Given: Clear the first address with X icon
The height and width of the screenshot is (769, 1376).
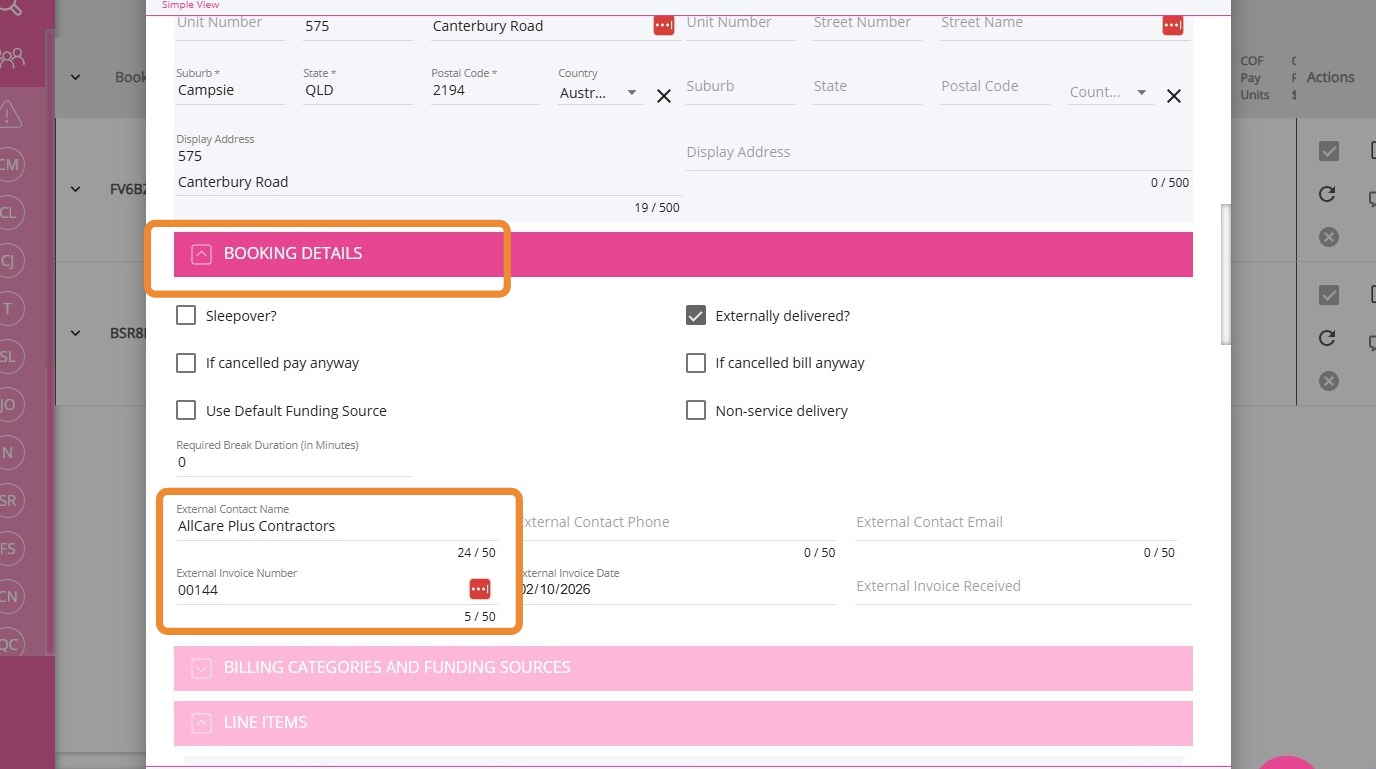Looking at the screenshot, I should 664,96.
